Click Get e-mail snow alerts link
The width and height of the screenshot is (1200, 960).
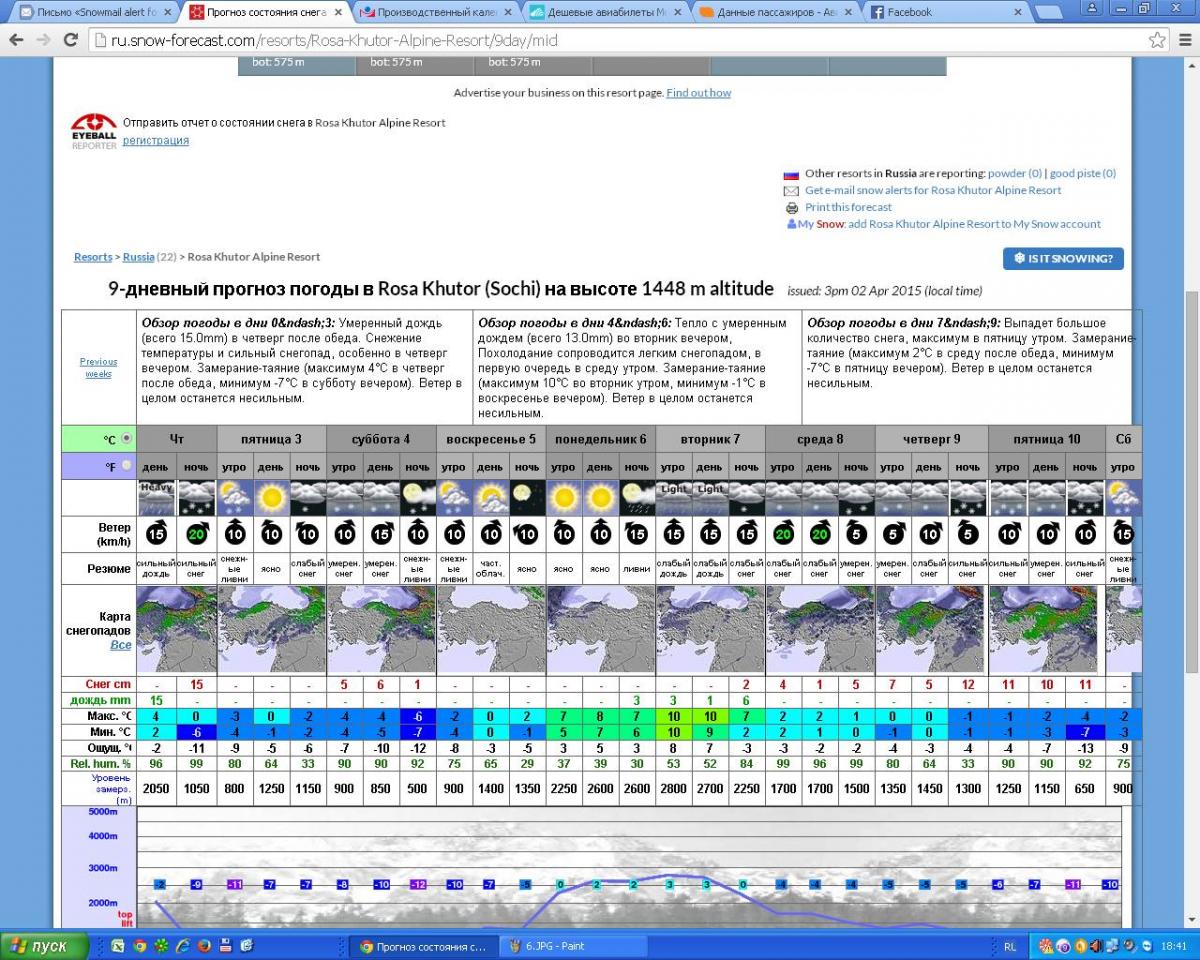click(933, 190)
